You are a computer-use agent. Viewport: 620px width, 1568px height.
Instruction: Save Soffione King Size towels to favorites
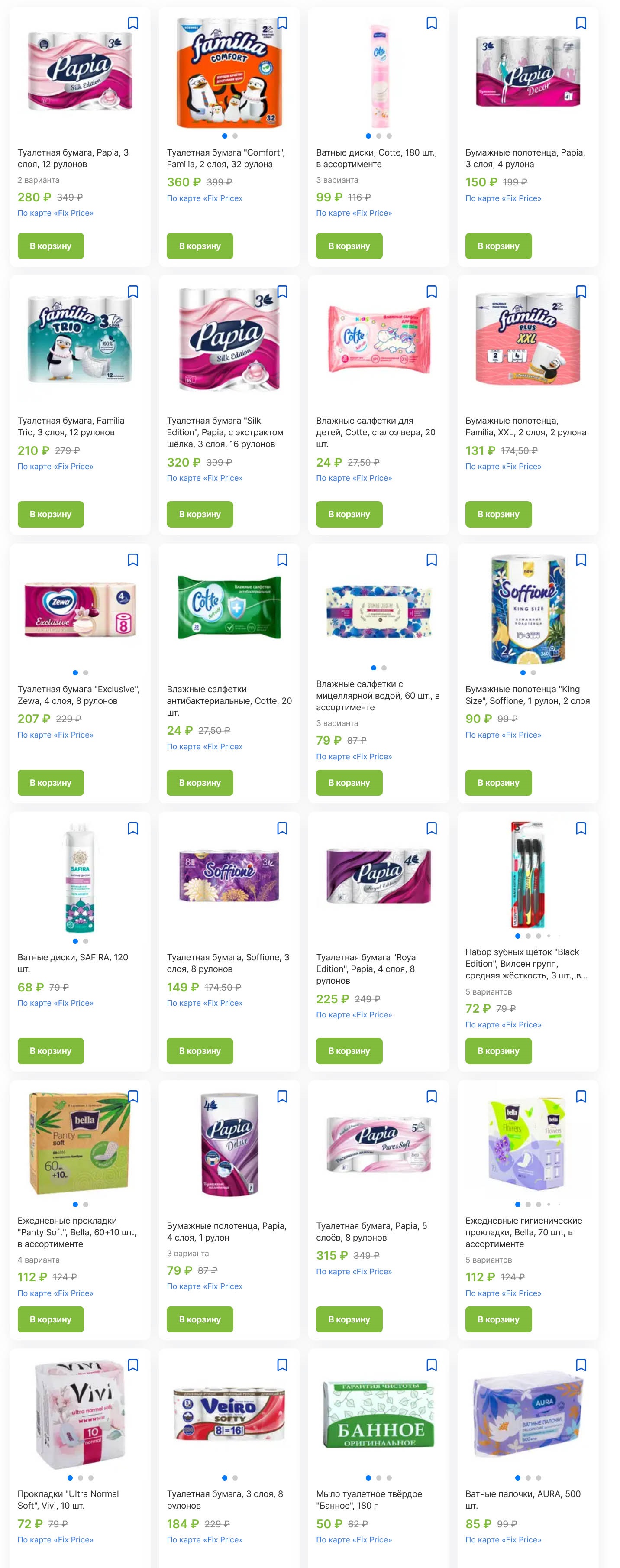581,560
